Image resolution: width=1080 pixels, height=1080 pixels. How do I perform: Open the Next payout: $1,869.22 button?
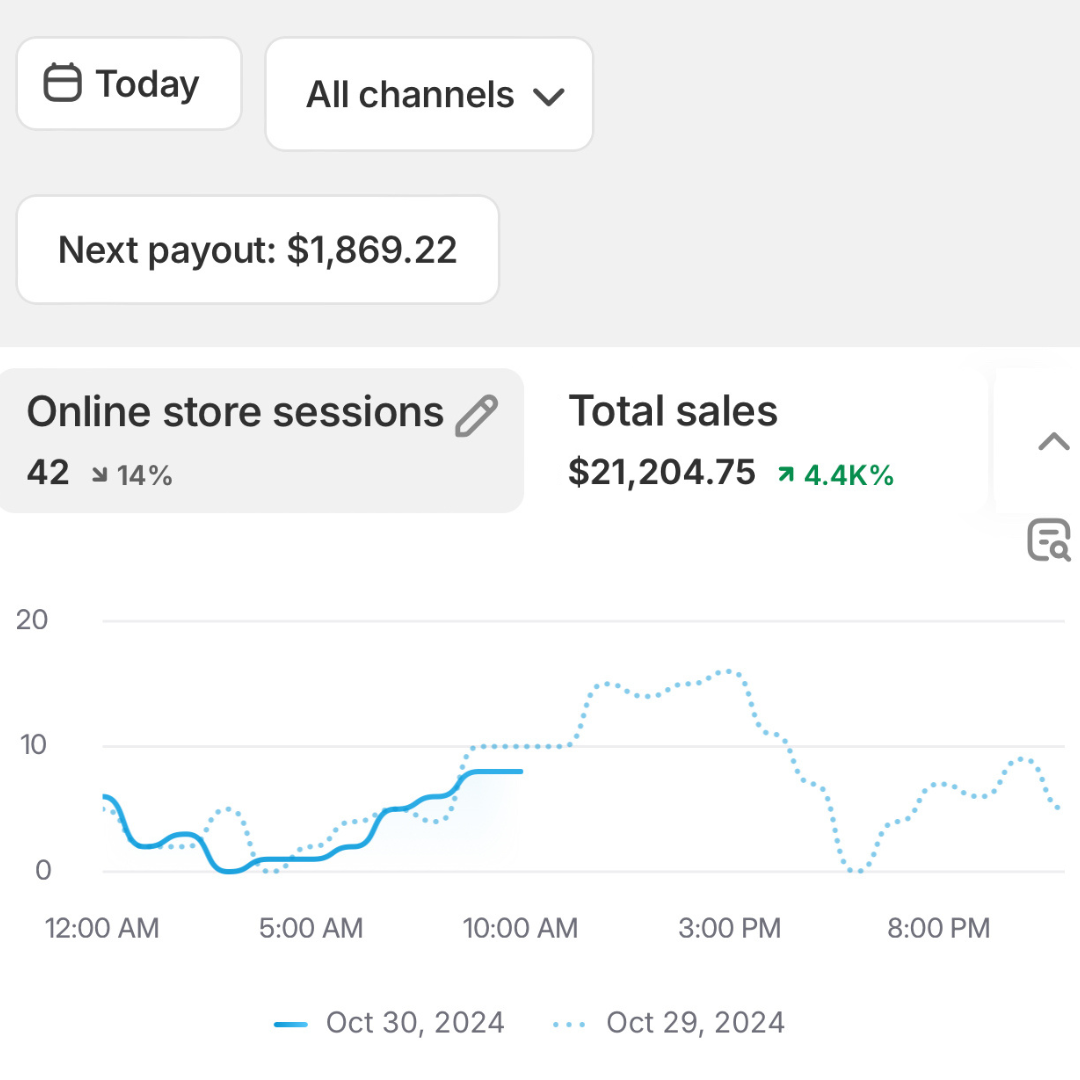point(258,250)
